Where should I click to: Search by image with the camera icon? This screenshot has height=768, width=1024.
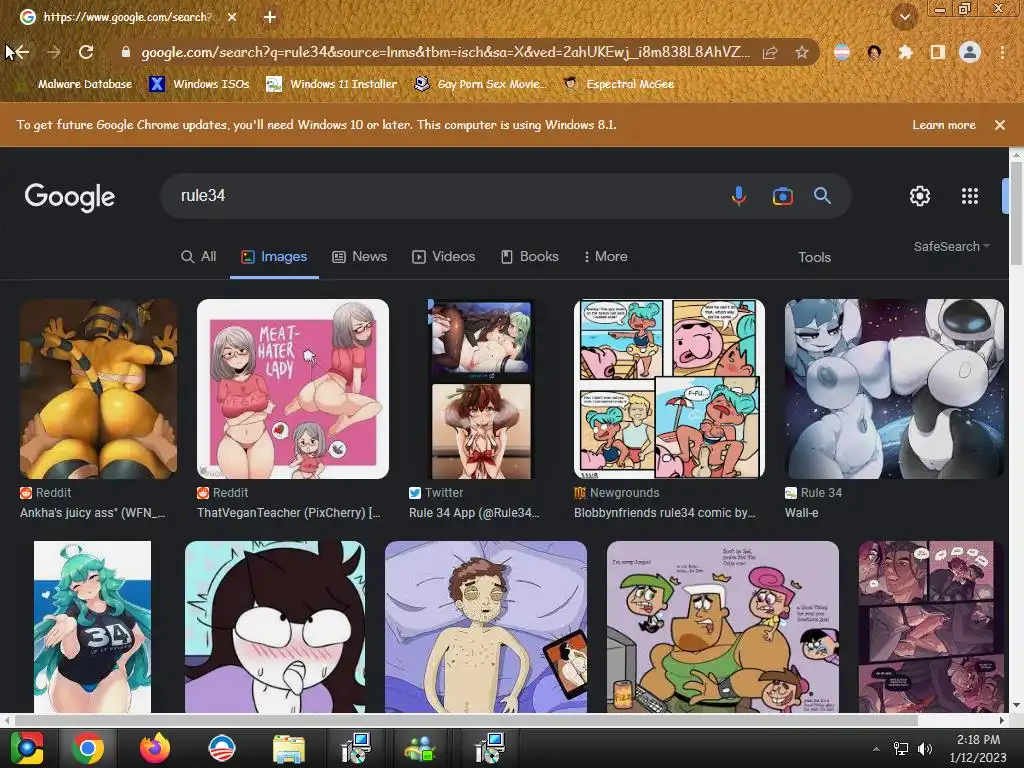(x=782, y=196)
